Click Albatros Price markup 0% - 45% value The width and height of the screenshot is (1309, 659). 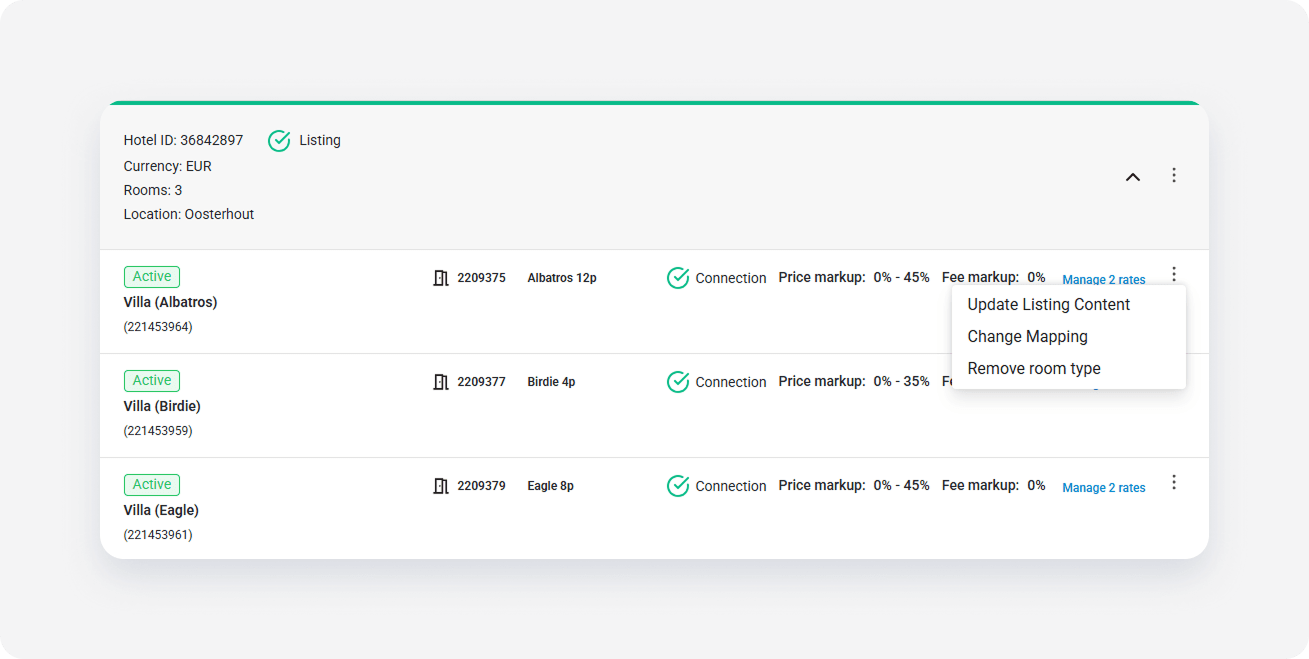[901, 277]
